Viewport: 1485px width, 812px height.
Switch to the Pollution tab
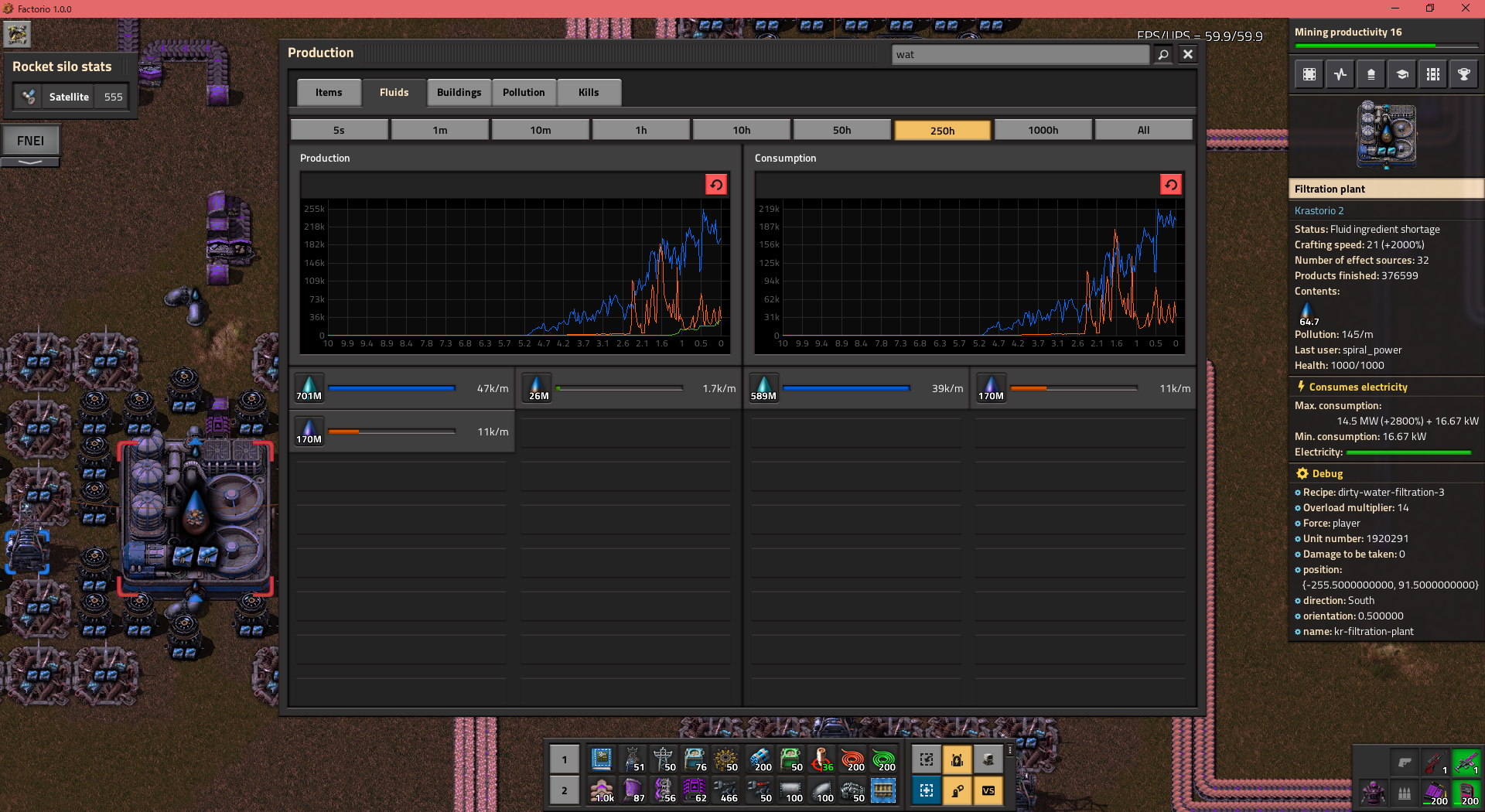[524, 92]
